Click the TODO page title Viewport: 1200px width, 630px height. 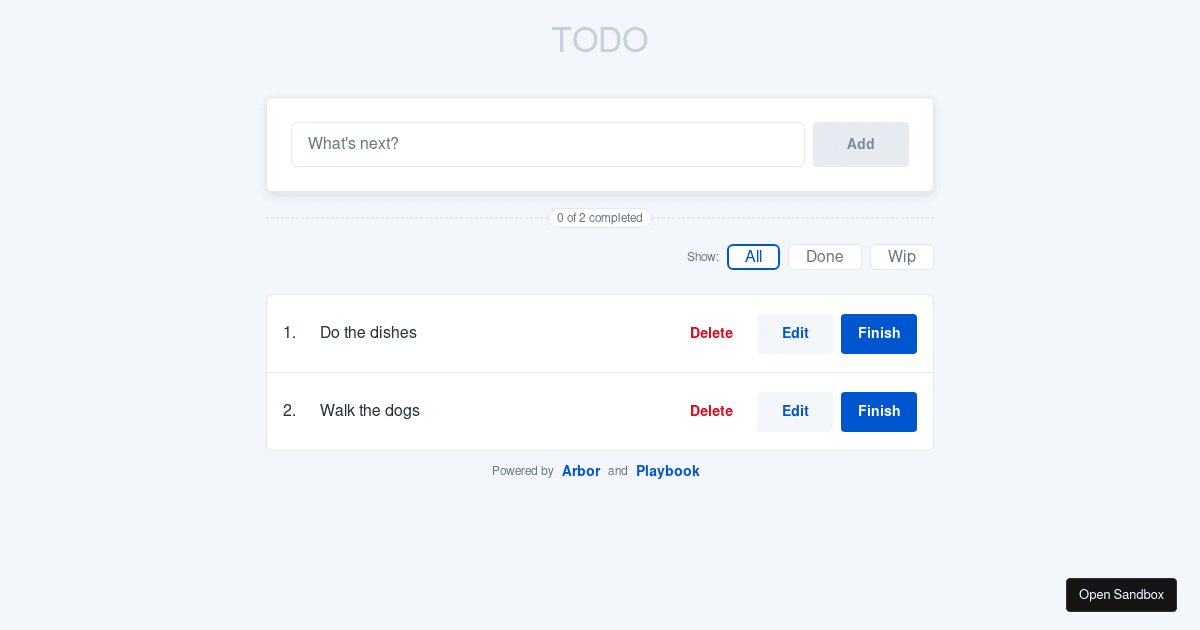coord(599,40)
